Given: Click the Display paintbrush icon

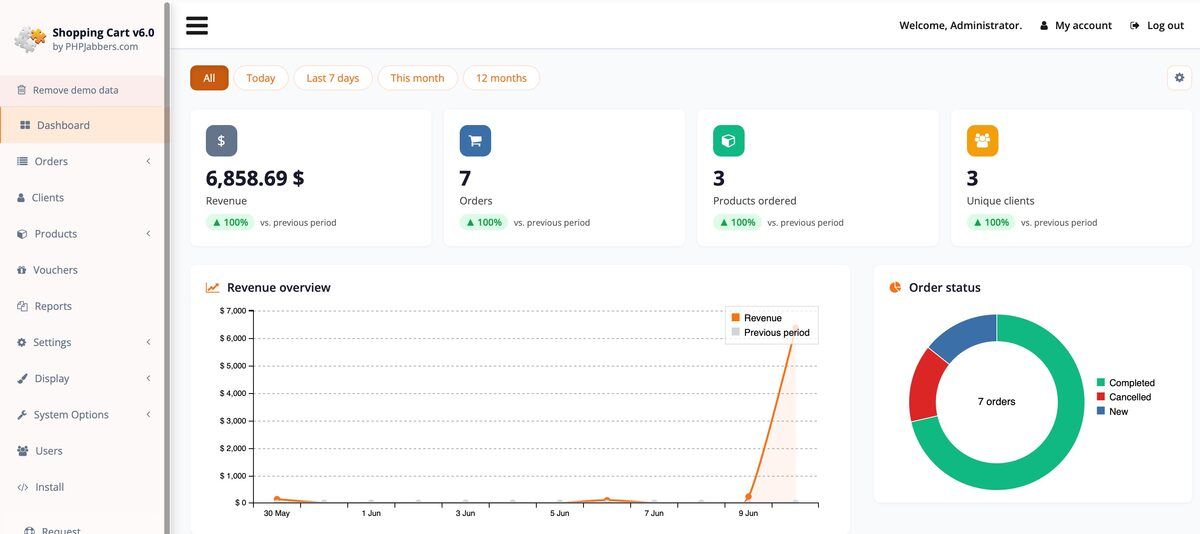Looking at the screenshot, I should coord(22,379).
